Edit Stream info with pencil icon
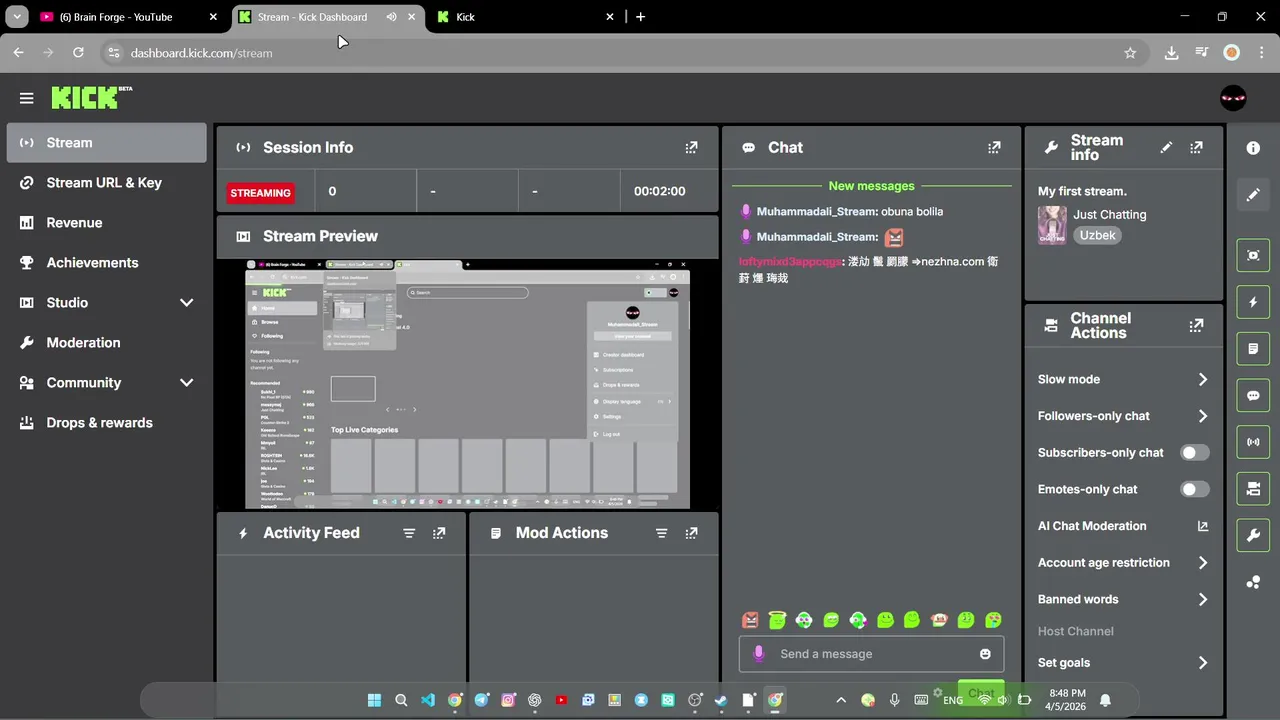 (x=1166, y=148)
